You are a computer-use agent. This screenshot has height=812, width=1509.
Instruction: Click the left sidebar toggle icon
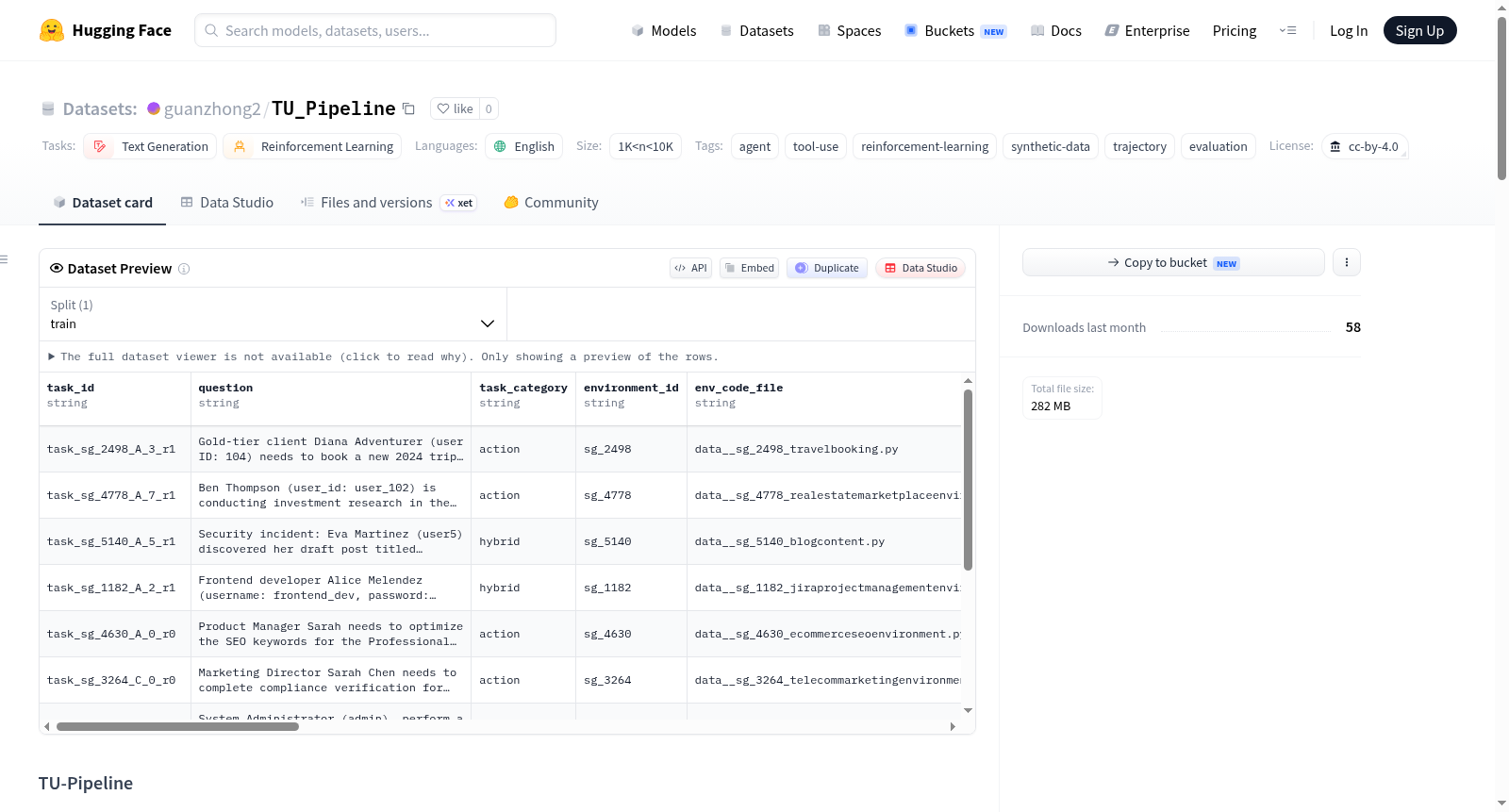click(x=4, y=259)
